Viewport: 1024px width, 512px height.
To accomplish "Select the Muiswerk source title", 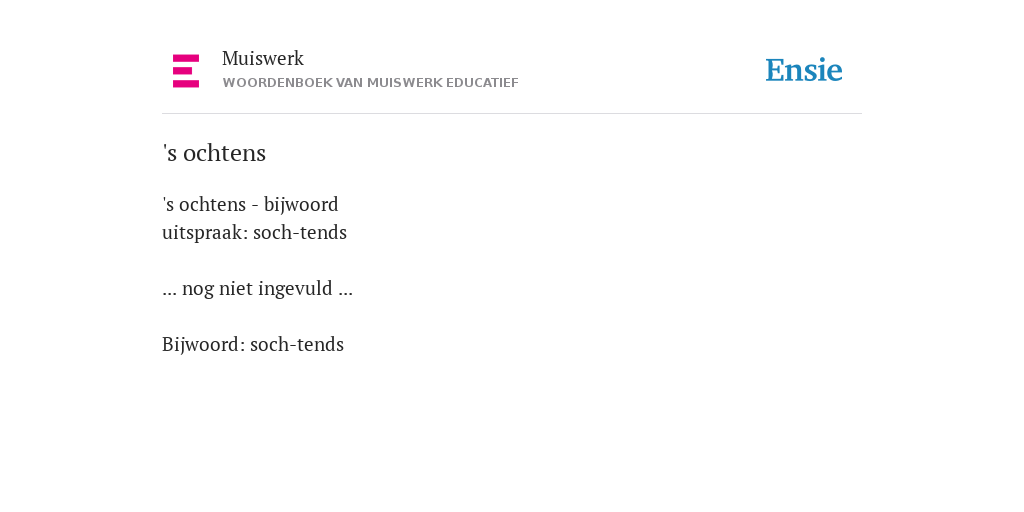I will point(263,59).
